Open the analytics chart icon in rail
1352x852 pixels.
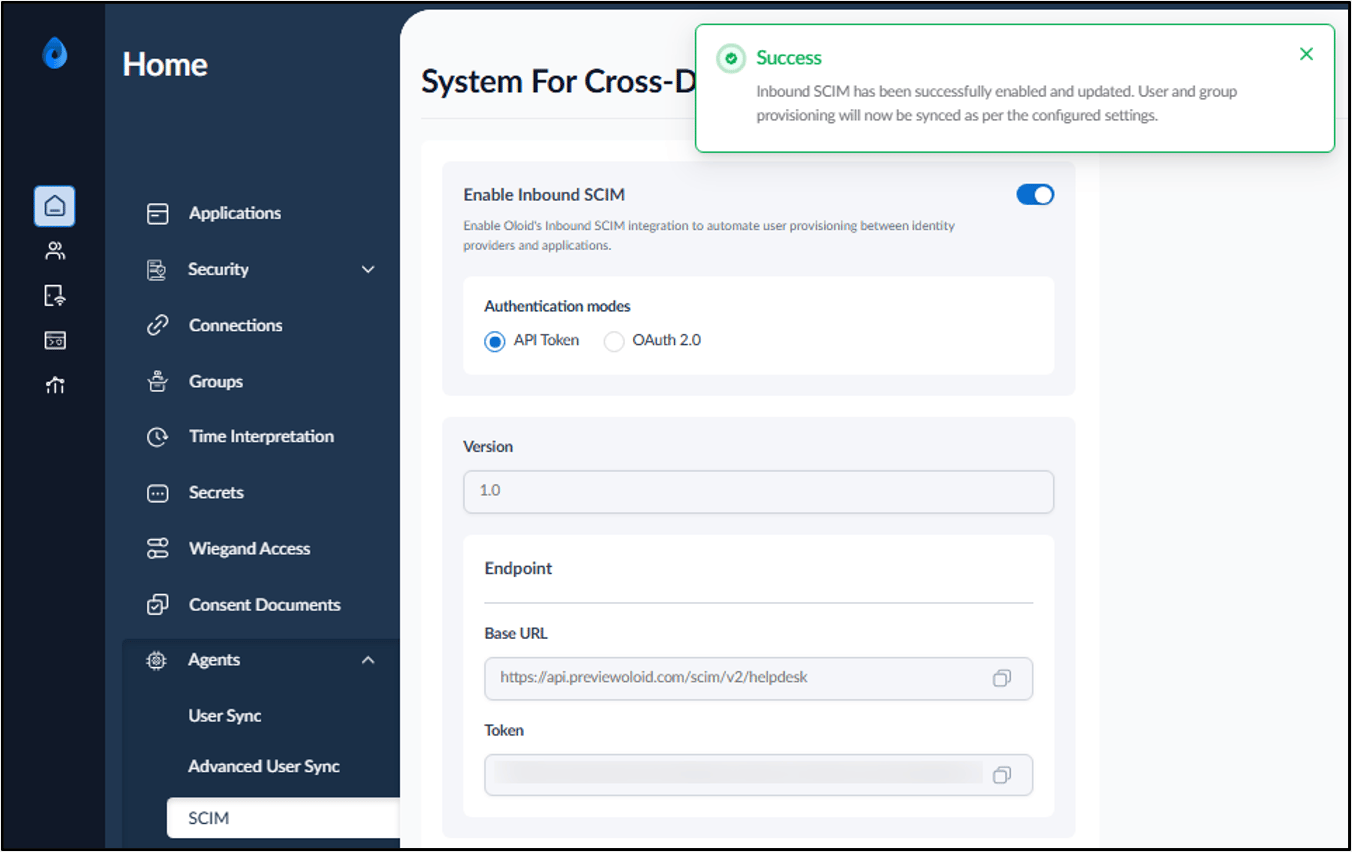[x=55, y=385]
